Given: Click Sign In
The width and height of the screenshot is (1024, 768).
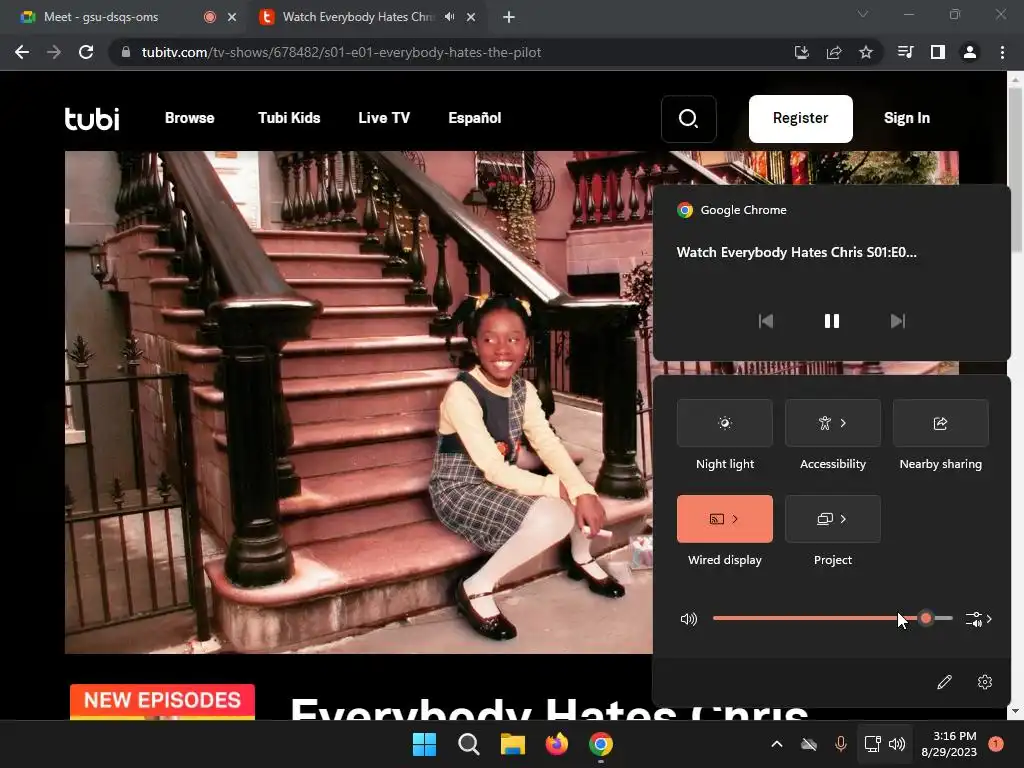Looking at the screenshot, I should 906,118.
